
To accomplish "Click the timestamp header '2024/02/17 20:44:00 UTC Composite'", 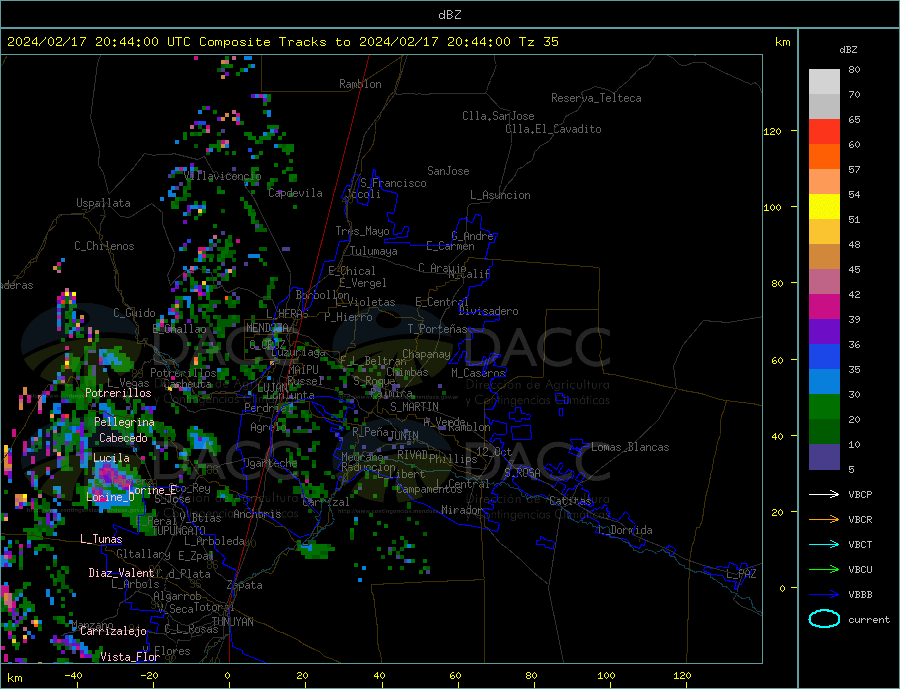I will pyautogui.click(x=138, y=42).
